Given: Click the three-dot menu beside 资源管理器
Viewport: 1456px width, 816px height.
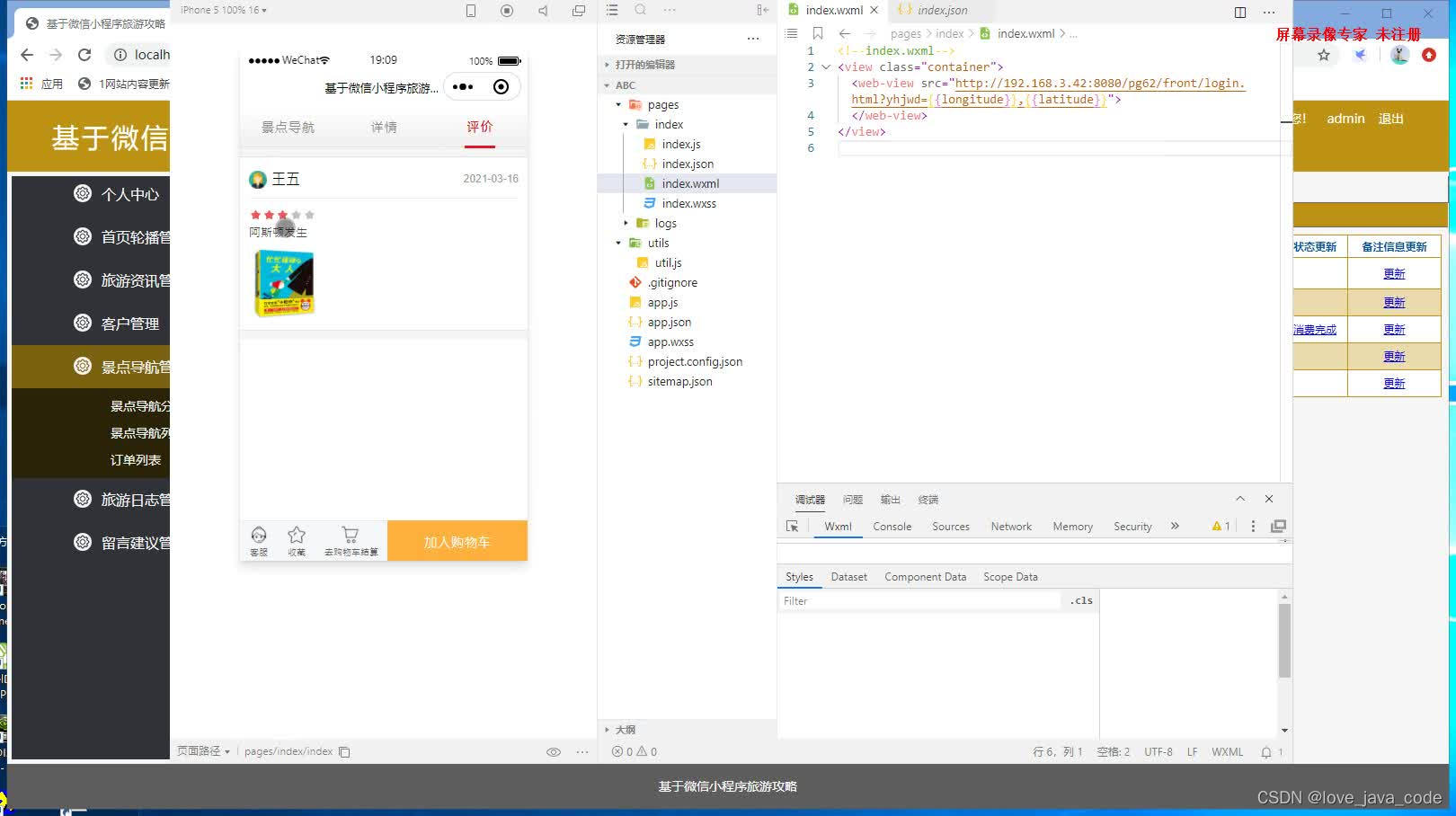Looking at the screenshot, I should [x=753, y=39].
